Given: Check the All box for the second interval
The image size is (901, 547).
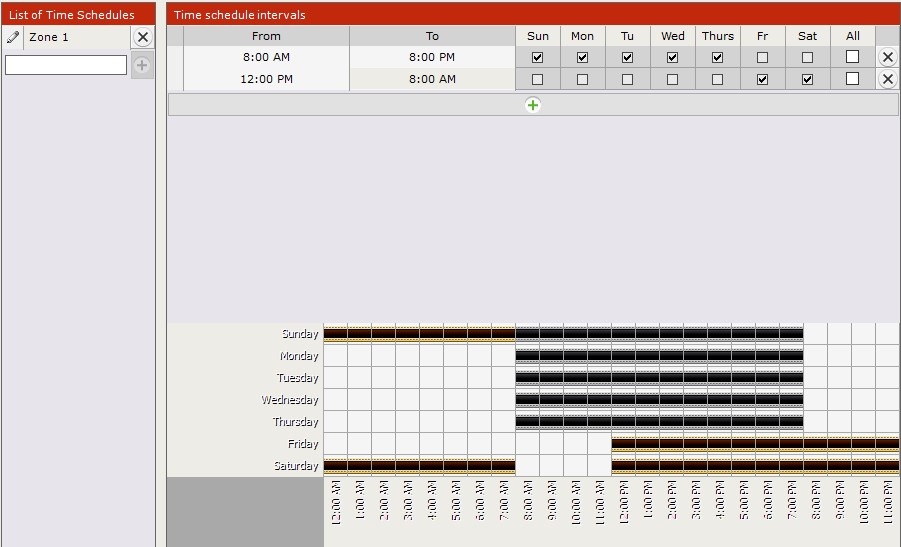Looking at the screenshot, I should pyautogui.click(x=852, y=79).
